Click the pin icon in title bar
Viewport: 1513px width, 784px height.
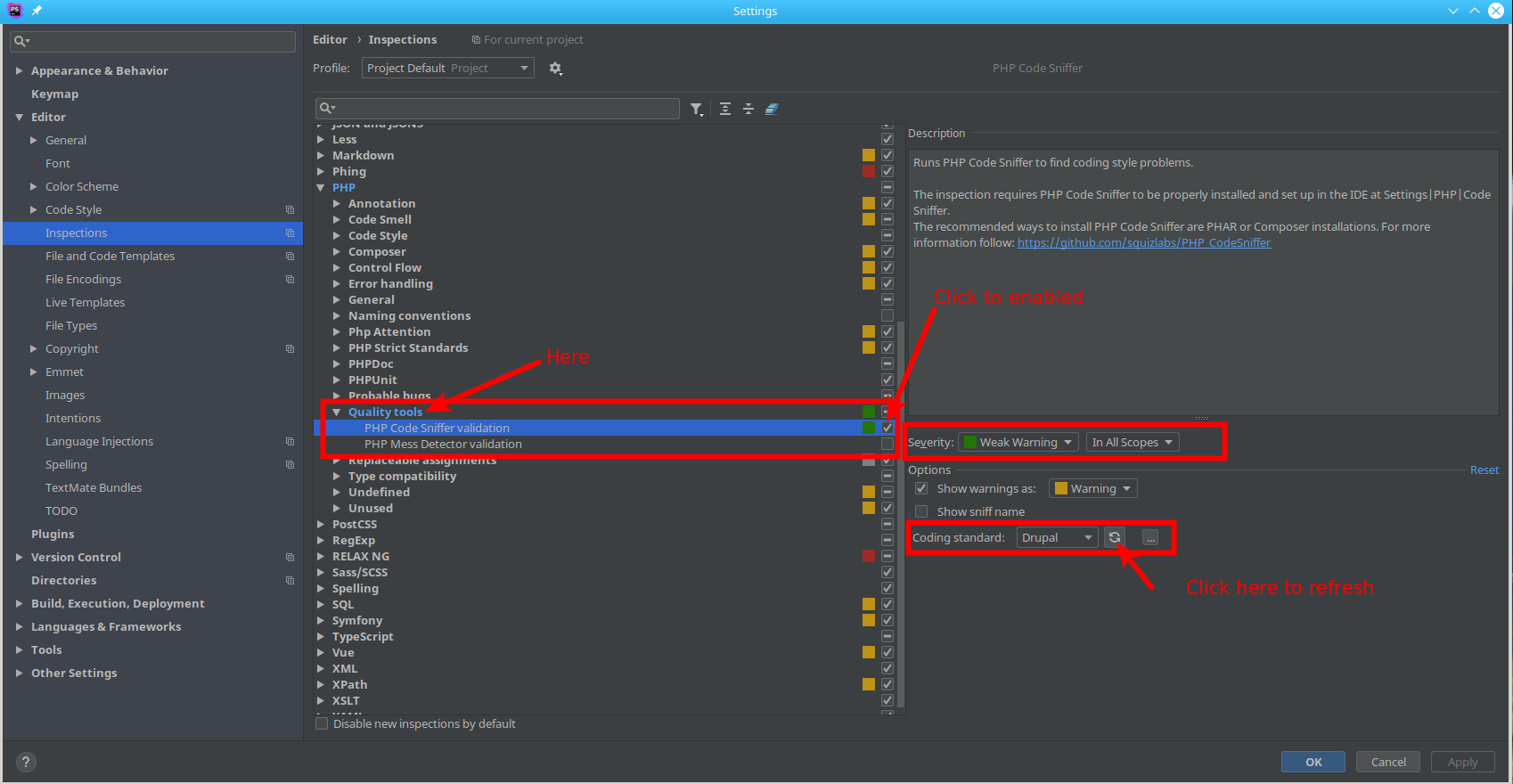[37, 11]
